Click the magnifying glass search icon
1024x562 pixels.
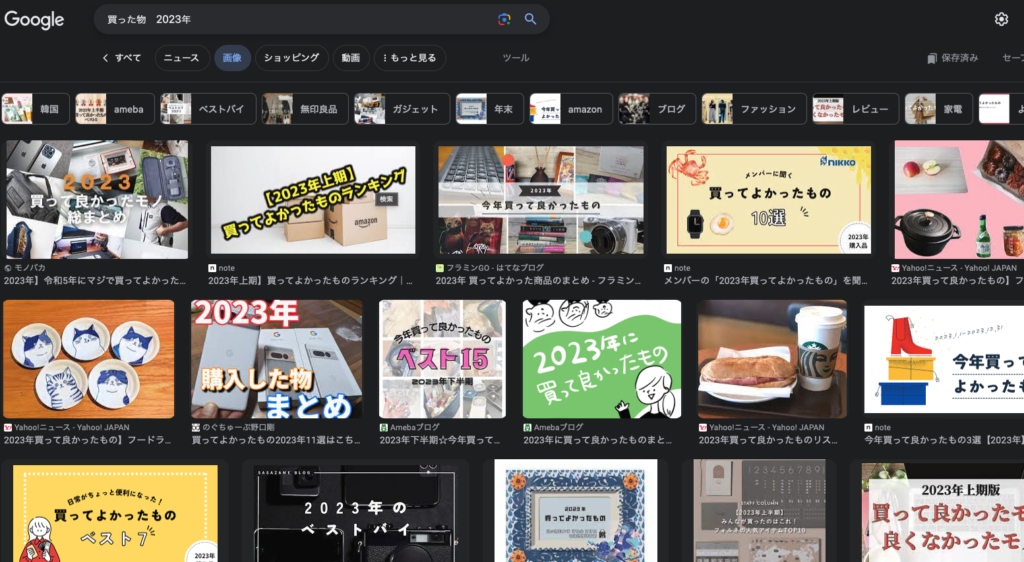pos(531,19)
